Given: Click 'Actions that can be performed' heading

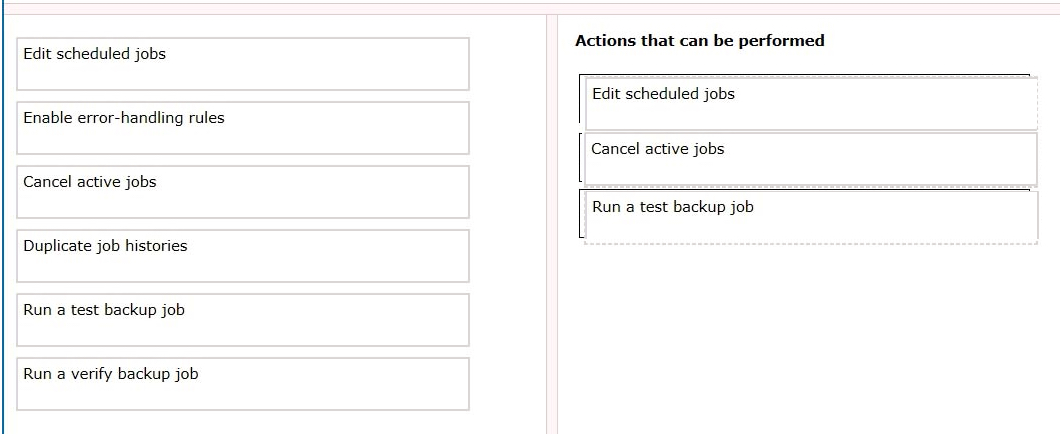Looking at the screenshot, I should (700, 41).
